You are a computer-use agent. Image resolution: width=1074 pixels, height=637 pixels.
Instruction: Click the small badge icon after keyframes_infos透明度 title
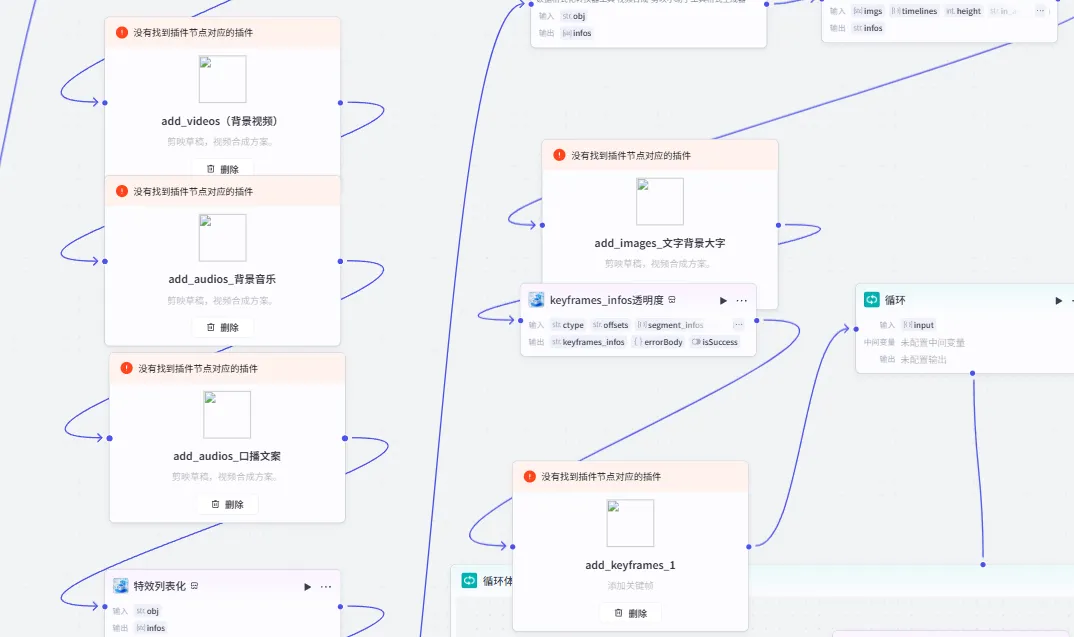coord(672,300)
